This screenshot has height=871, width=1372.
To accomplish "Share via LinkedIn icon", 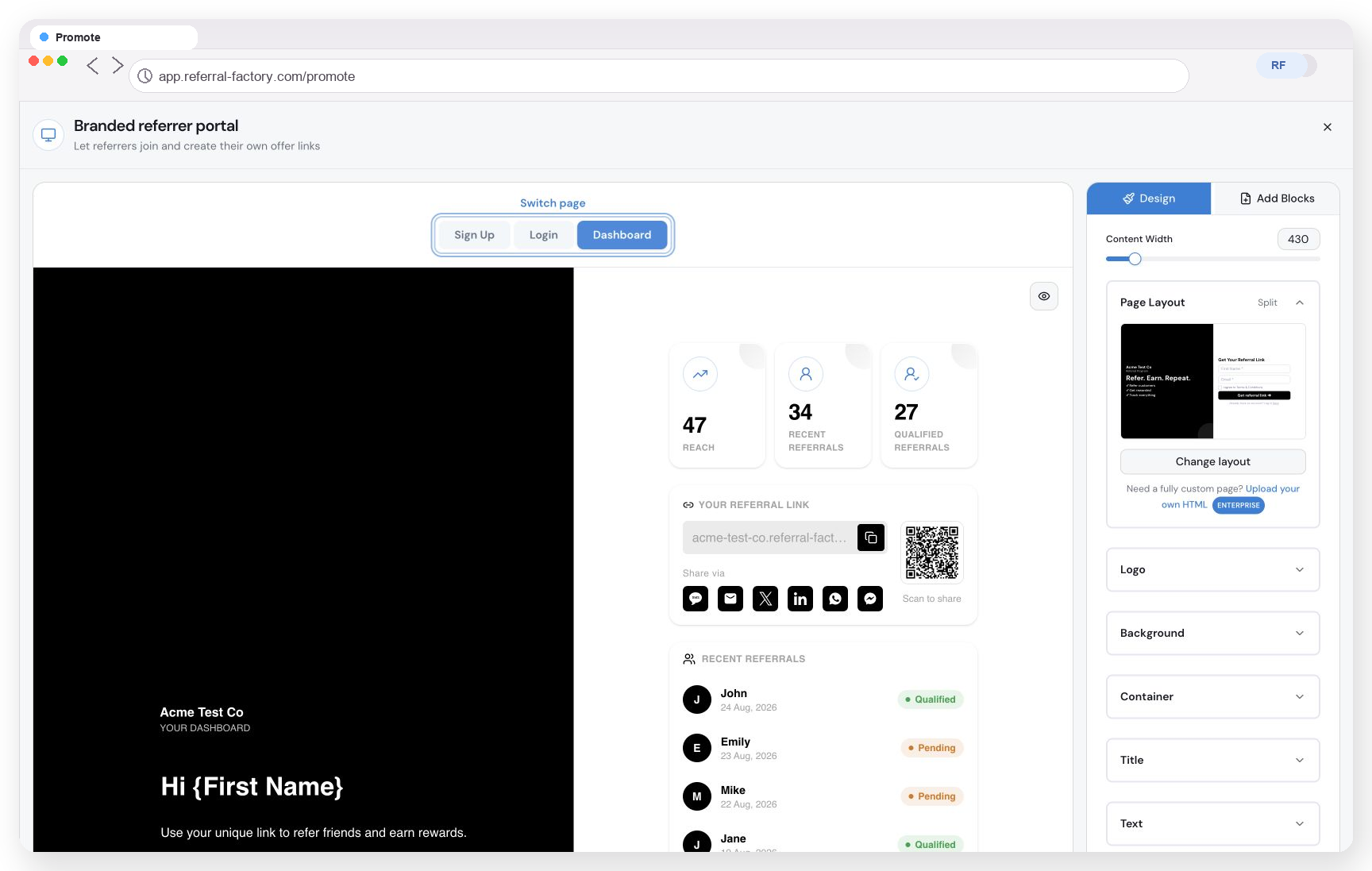I will coord(800,599).
